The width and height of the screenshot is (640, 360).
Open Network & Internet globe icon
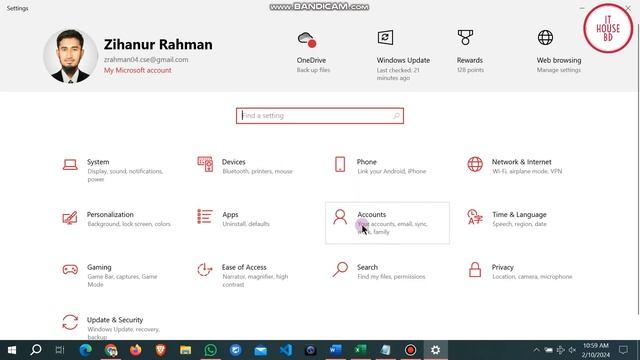(475, 164)
